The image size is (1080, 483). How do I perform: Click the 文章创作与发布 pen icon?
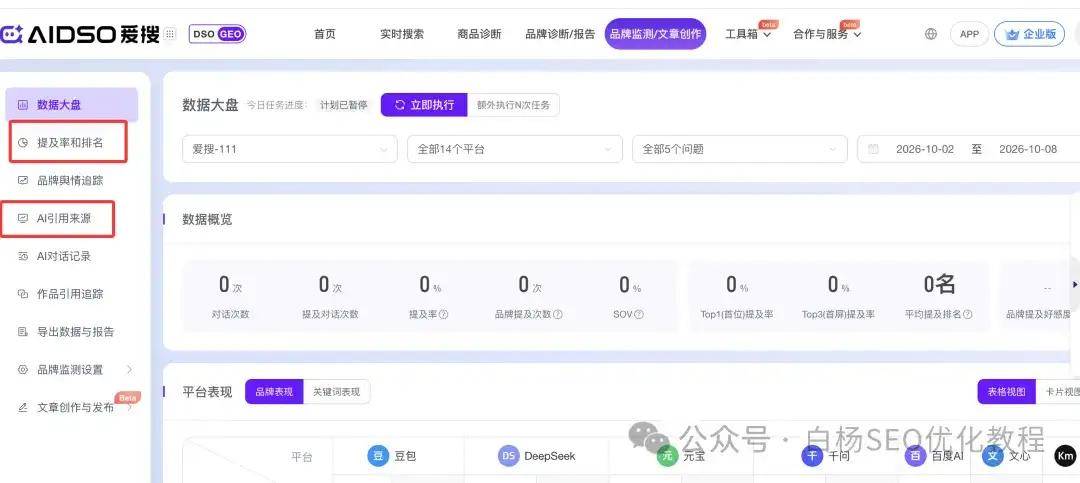(23, 408)
